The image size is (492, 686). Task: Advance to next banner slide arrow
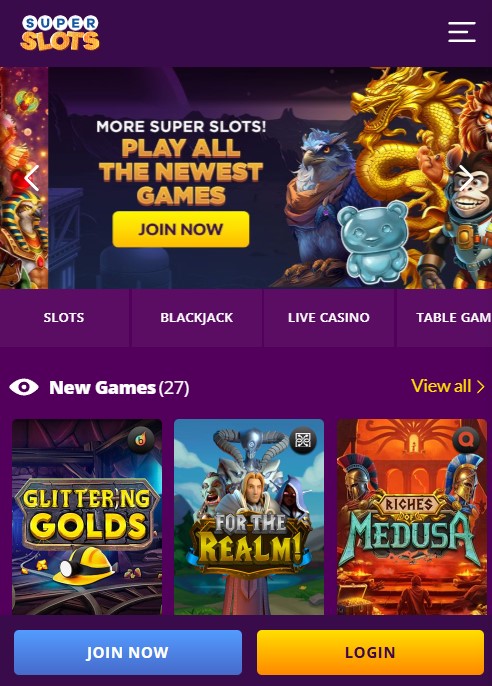(465, 178)
